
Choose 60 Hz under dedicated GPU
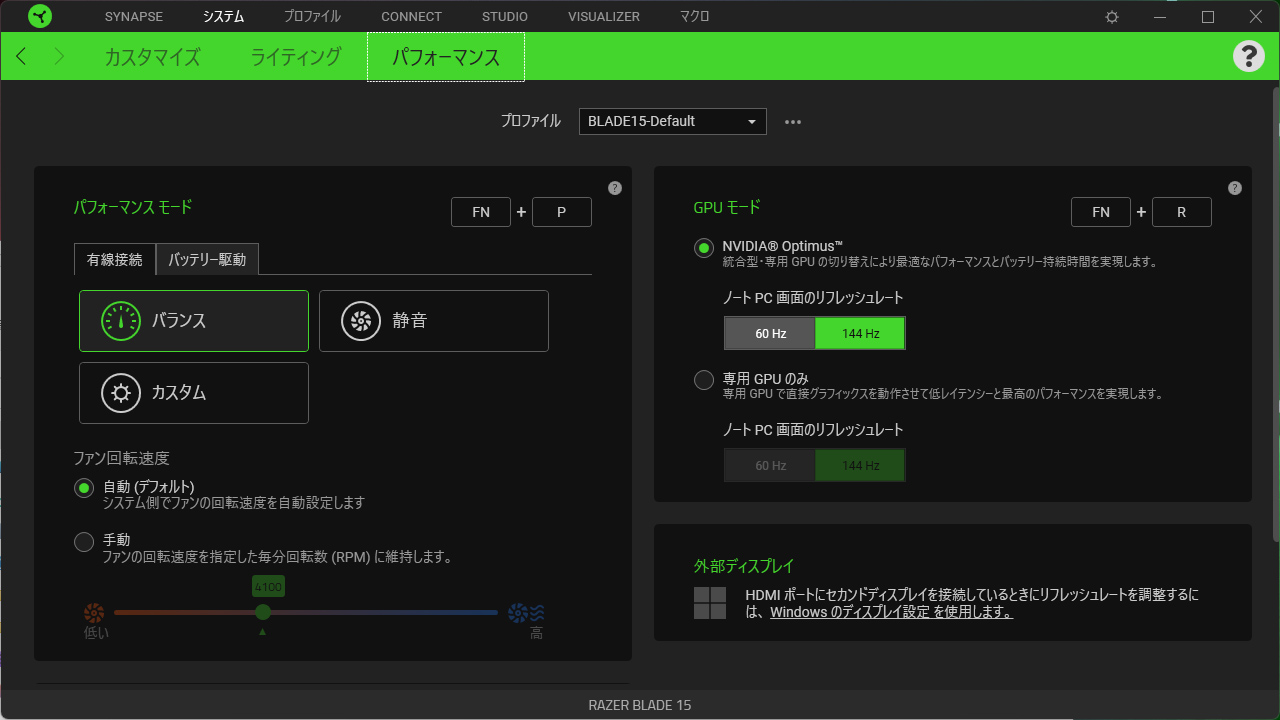click(770, 466)
